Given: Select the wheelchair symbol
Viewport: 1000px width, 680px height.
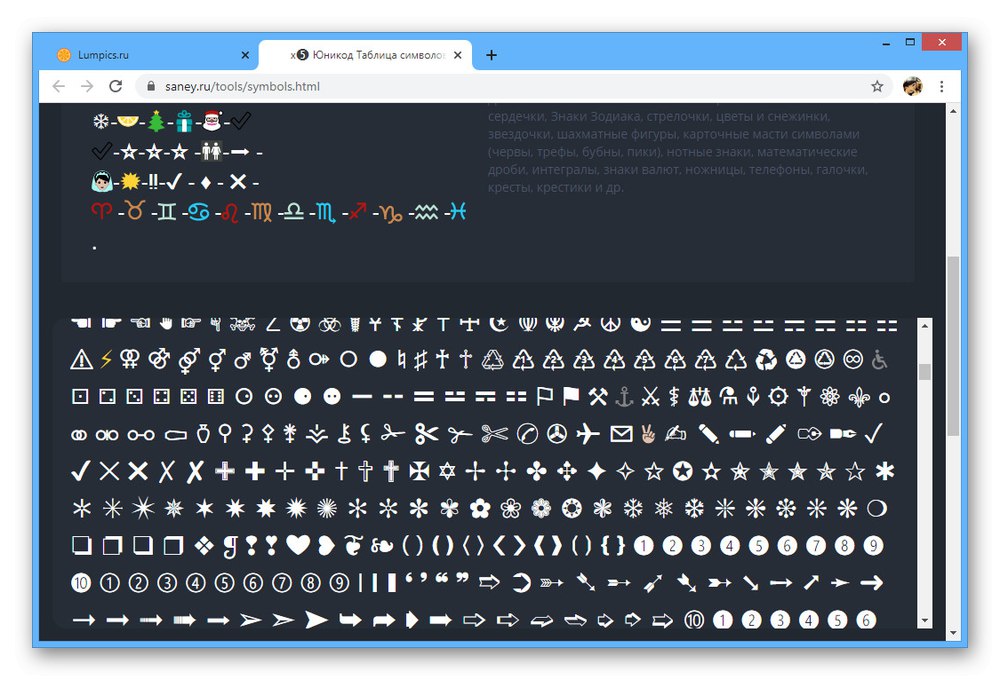Looking at the screenshot, I should tap(879, 360).
